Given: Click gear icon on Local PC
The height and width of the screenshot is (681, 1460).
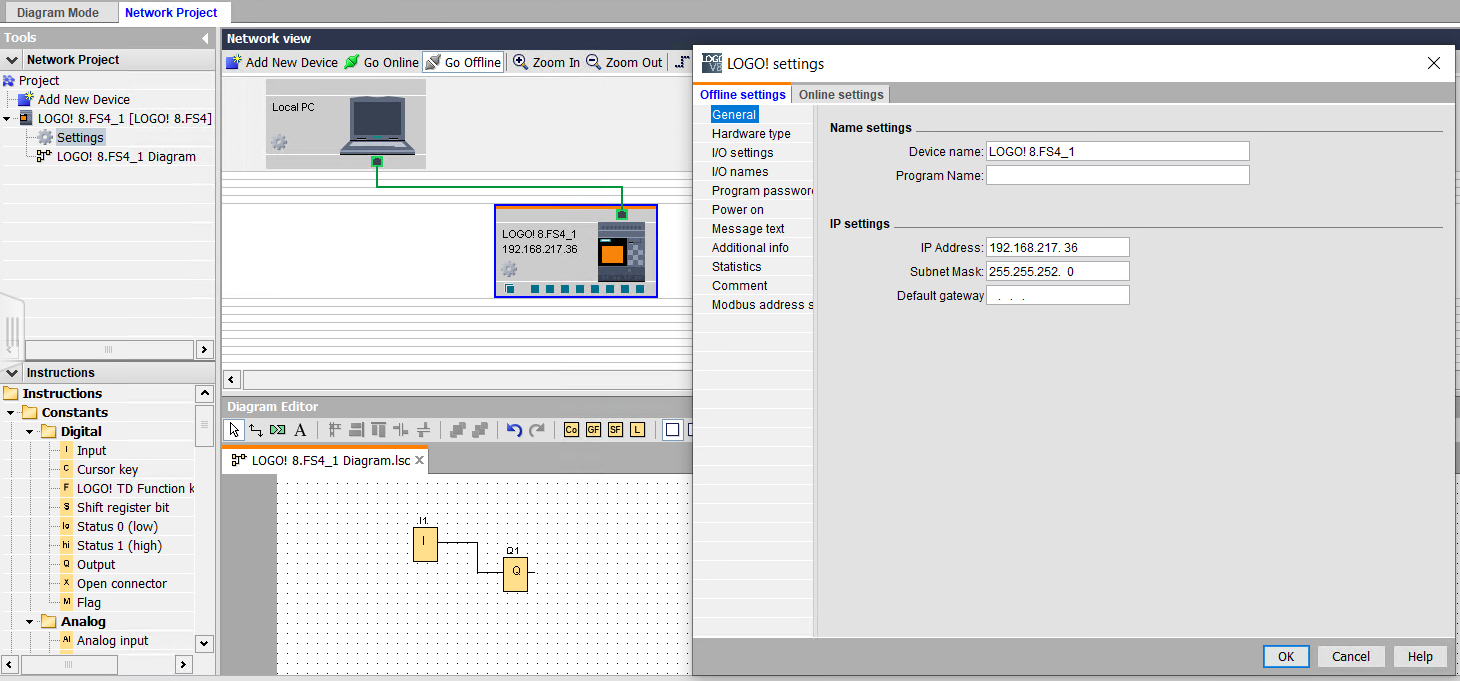Looking at the screenshot, I should (280, 143).
